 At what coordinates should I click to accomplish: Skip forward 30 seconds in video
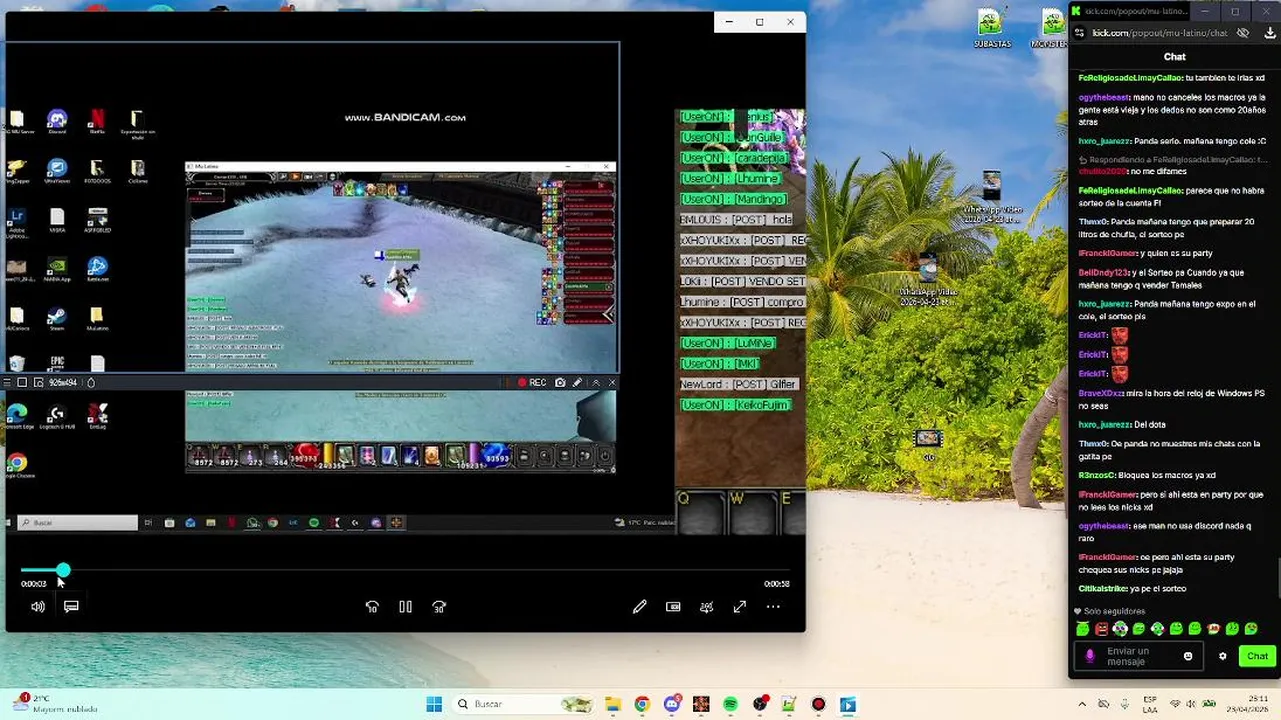439,606
